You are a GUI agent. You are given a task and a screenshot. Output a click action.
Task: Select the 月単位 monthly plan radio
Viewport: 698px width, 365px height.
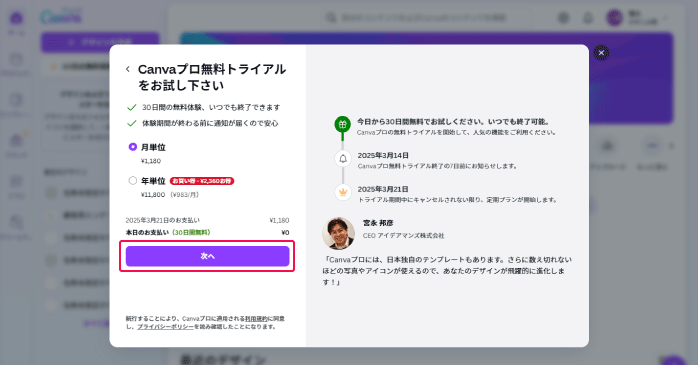(133, 146)
